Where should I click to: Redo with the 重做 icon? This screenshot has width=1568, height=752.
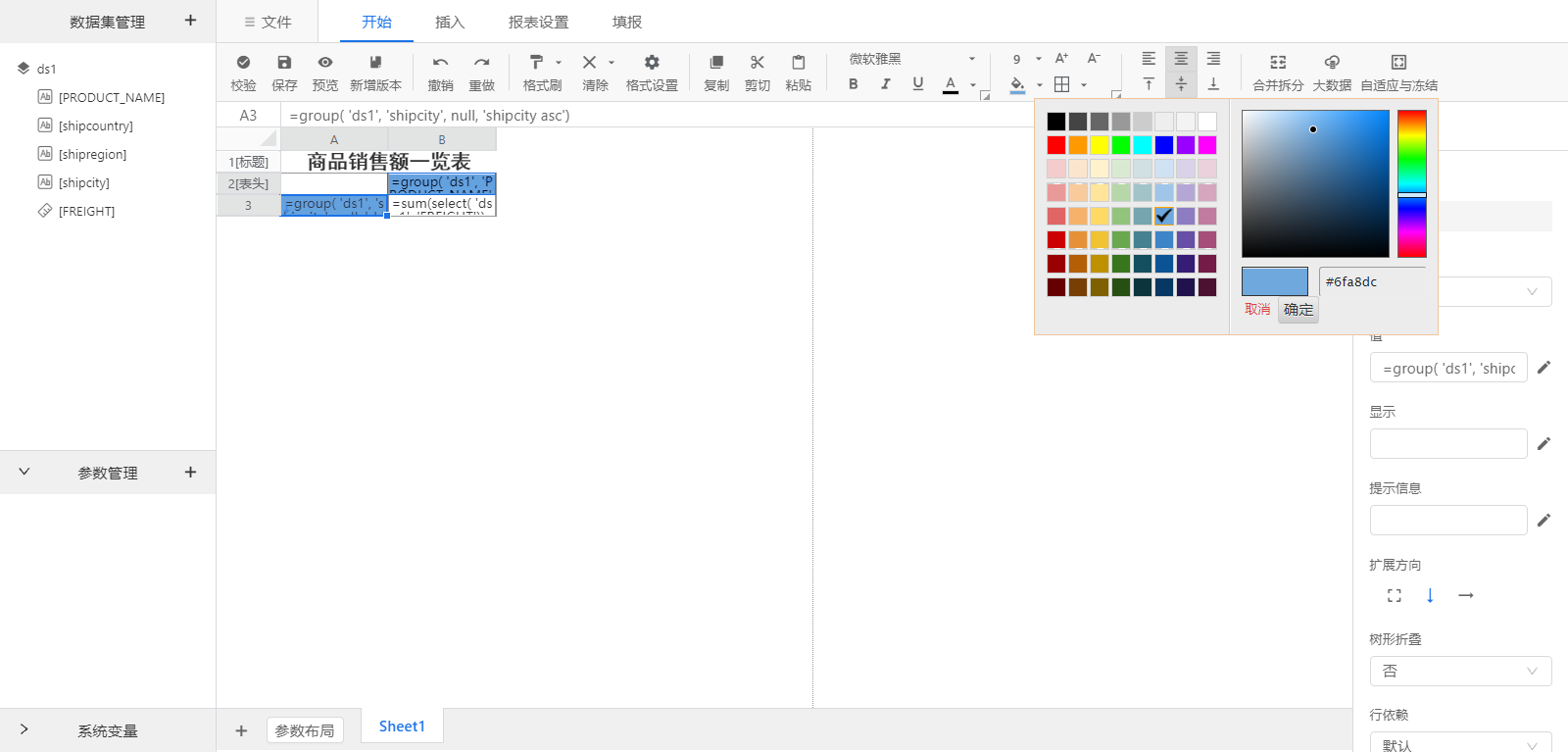481,63
